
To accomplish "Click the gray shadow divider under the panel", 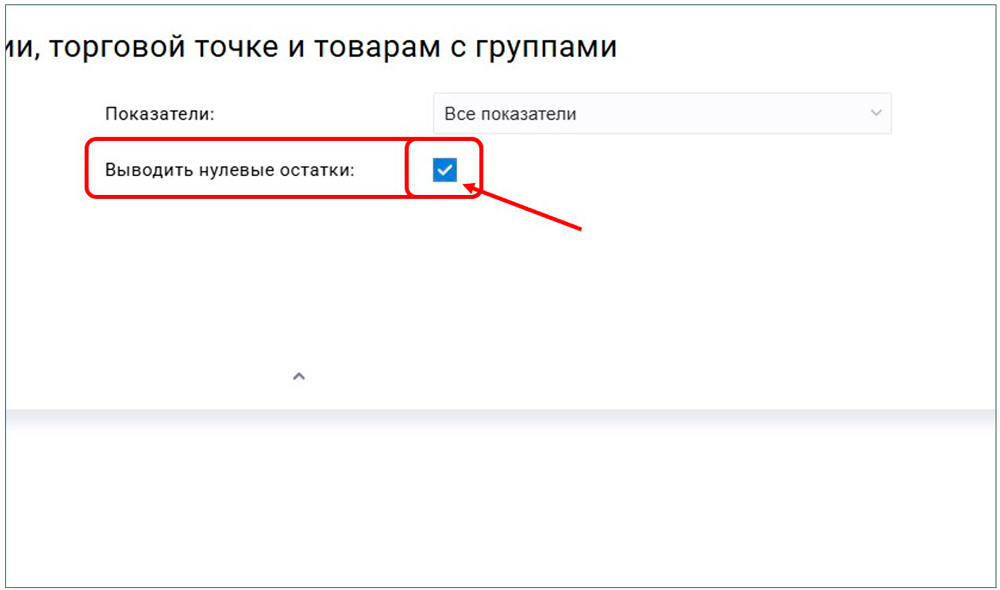I will (x=500, y=420).
